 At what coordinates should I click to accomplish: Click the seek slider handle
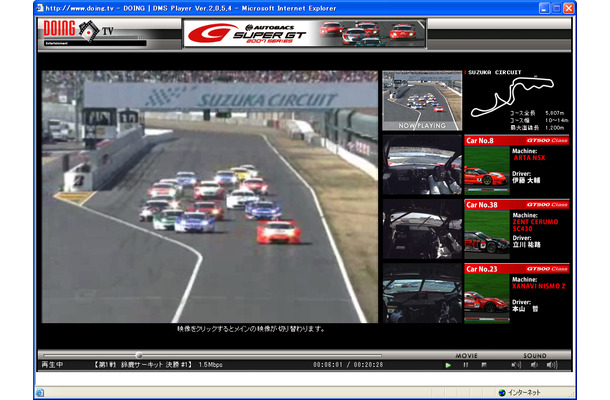[139, 355]
